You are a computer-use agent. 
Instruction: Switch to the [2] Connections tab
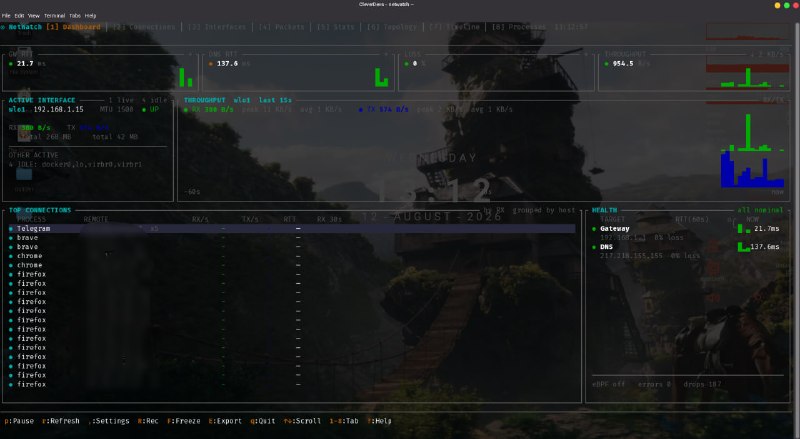pos(144,27)
